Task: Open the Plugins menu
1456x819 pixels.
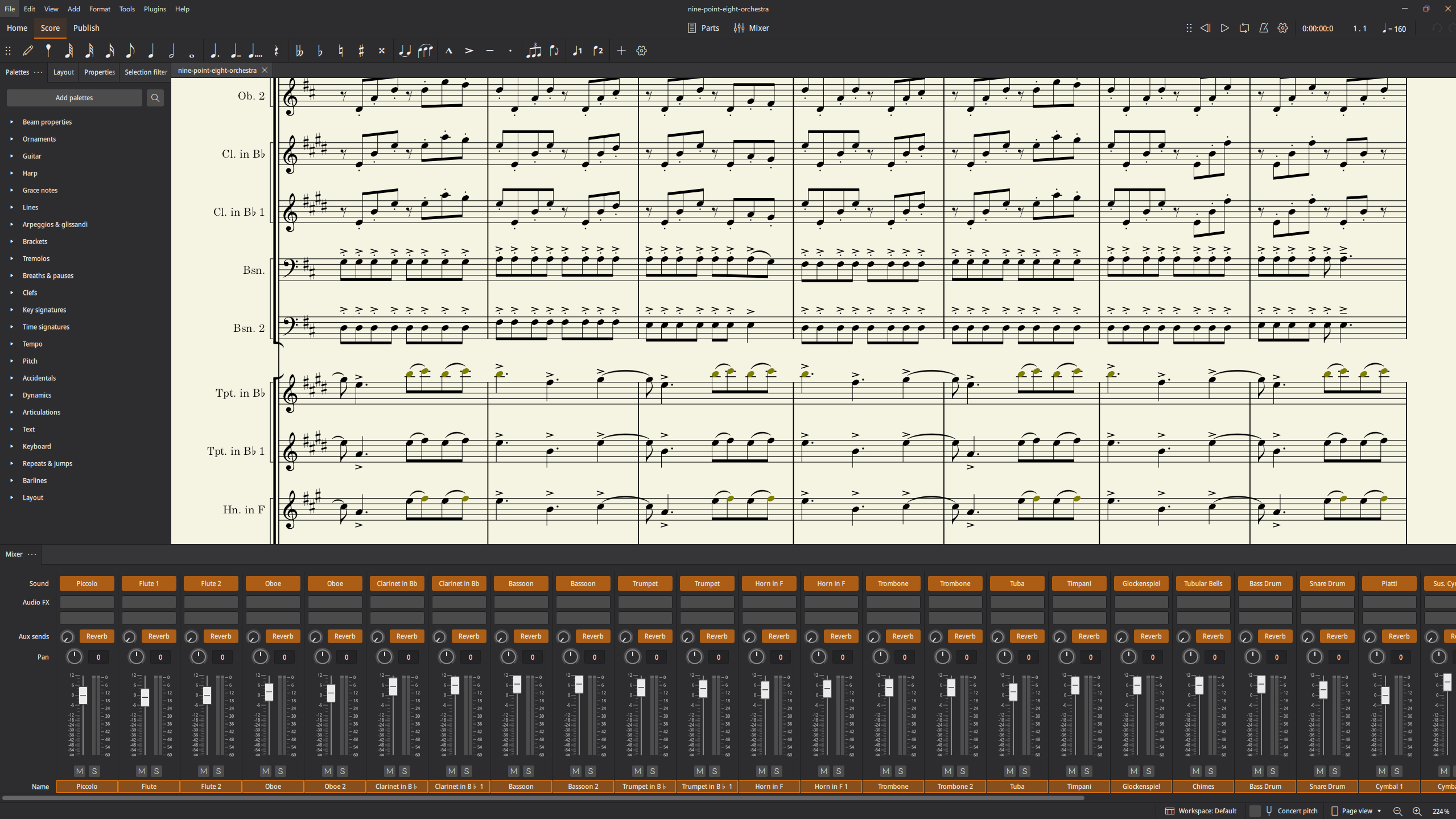Action: (155, 9)
